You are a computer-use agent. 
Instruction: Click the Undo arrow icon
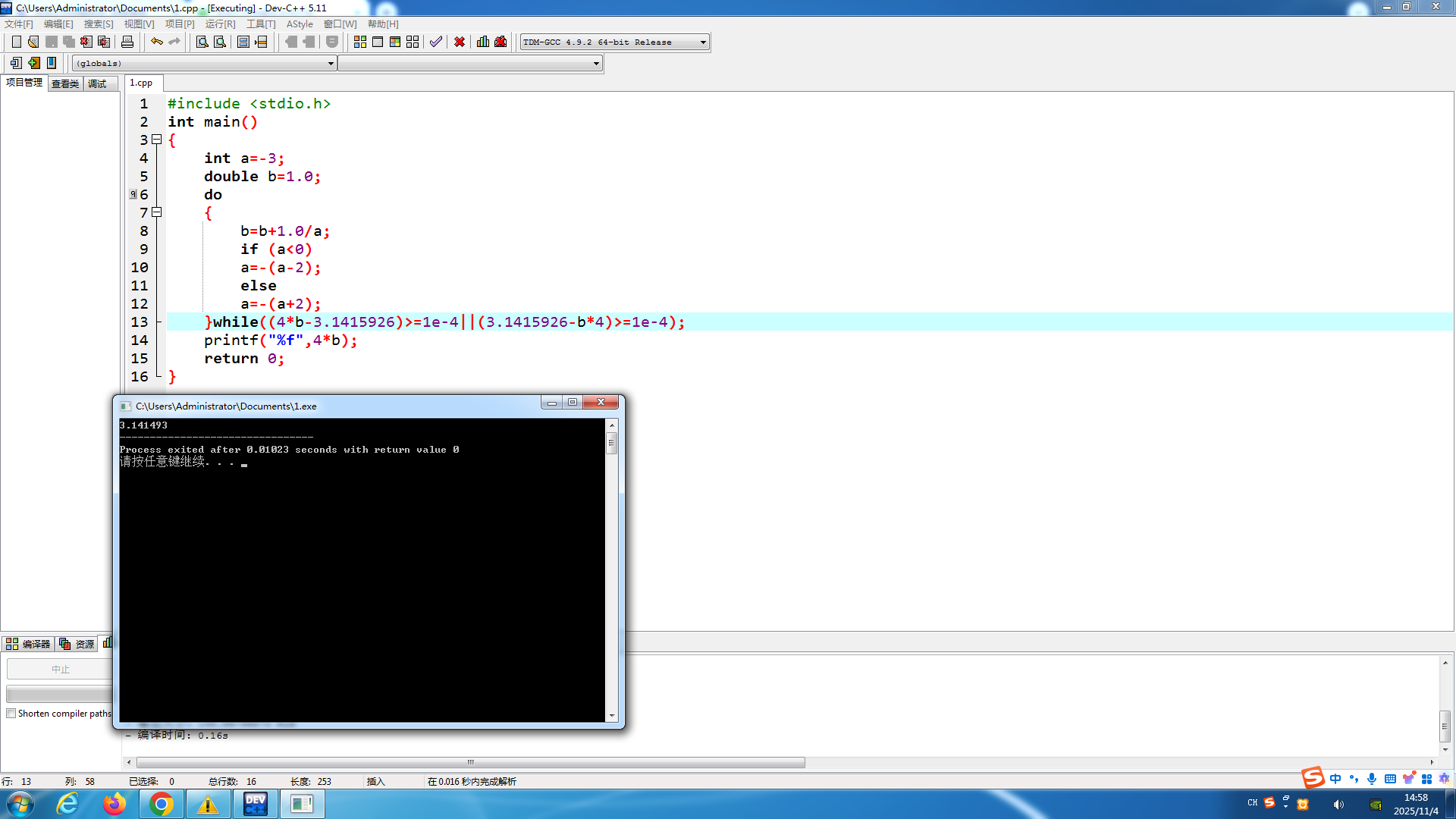pos(156,42)
